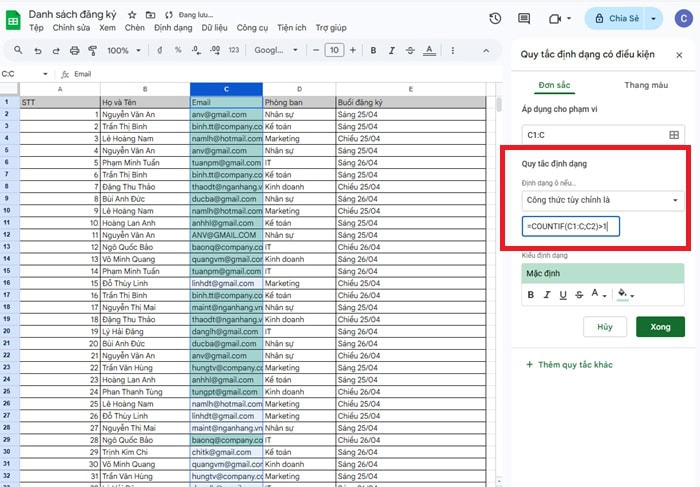Viewport: 700px width, 487px height.
Task: Toggle bold in the sidebar format style
Action: pos(531,295)
